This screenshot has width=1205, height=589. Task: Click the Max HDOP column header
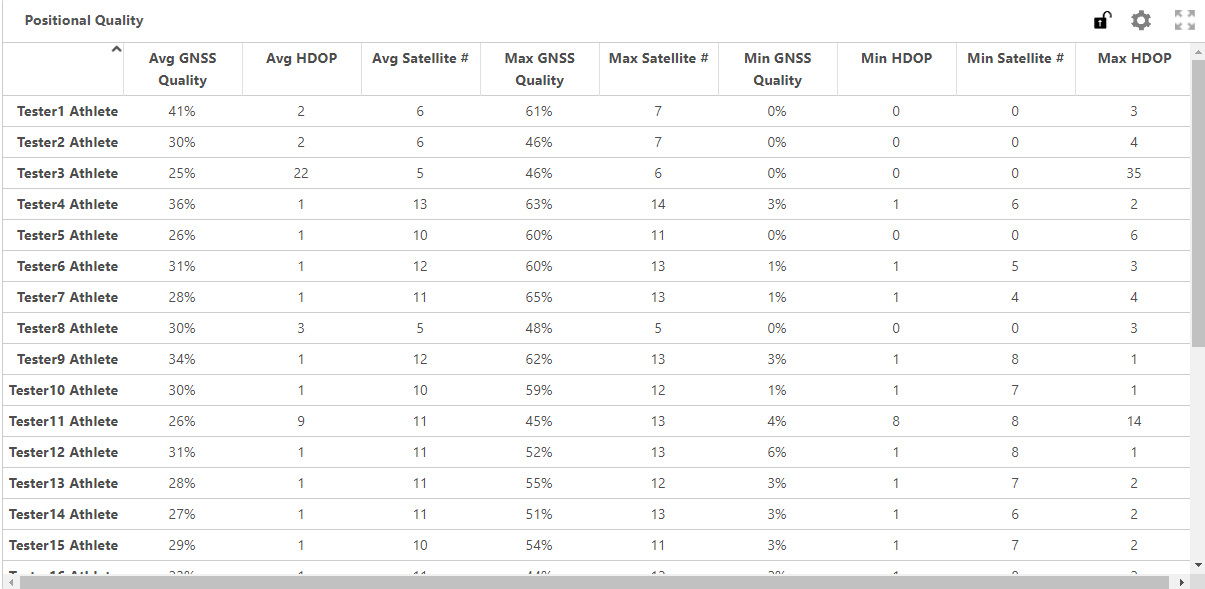[x=1134, y=58]
